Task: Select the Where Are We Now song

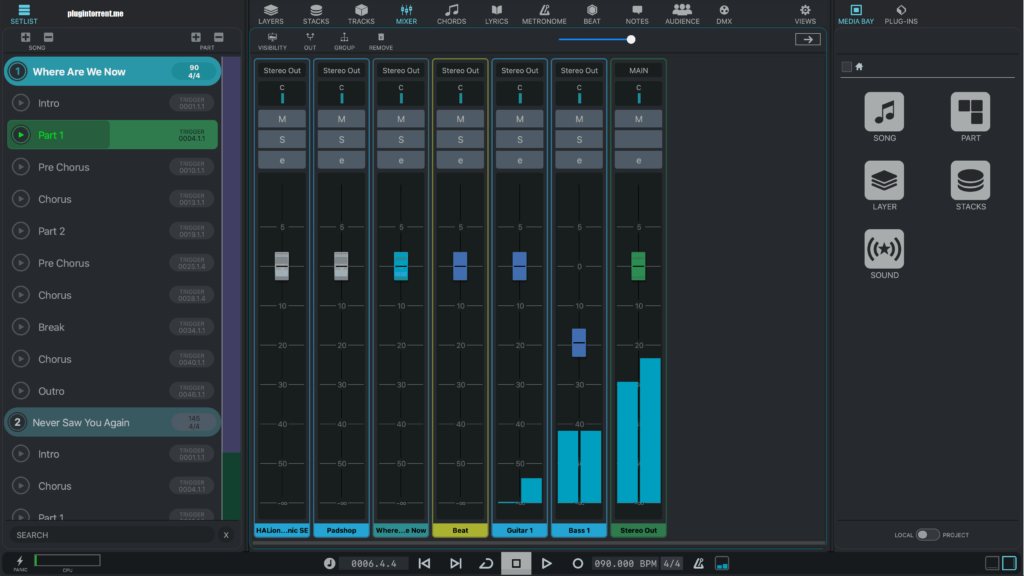Action: pyautogui.click(x=112, y=72)
